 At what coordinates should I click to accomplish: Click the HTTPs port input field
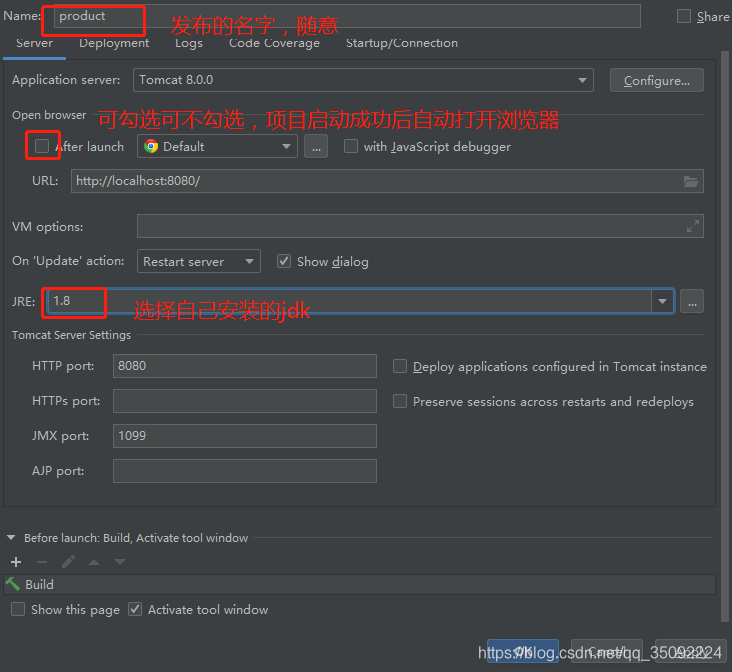245,401
